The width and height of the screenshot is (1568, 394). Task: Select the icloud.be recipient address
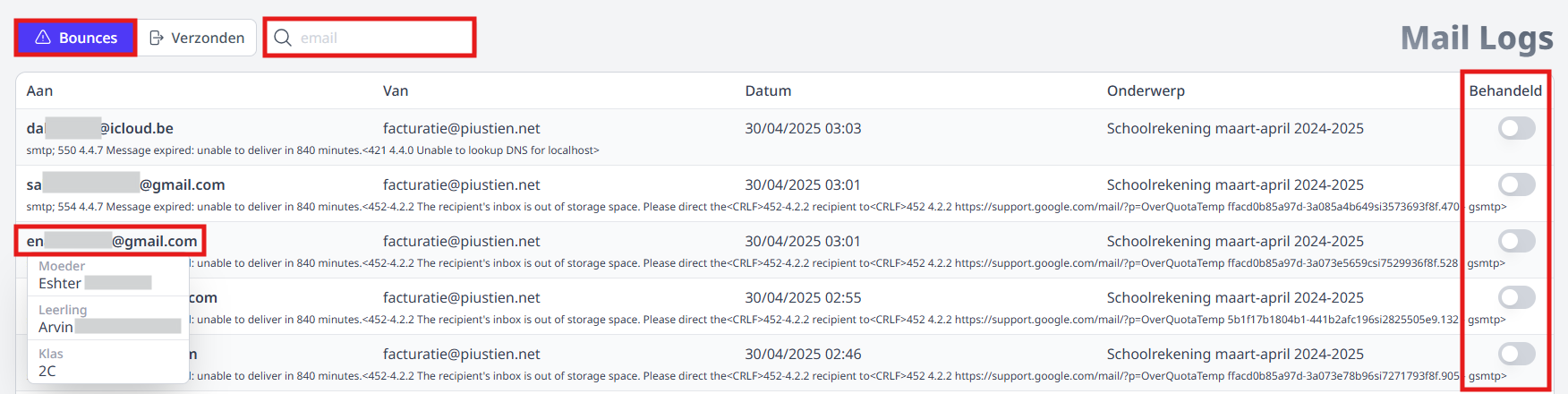coord(100,128)
